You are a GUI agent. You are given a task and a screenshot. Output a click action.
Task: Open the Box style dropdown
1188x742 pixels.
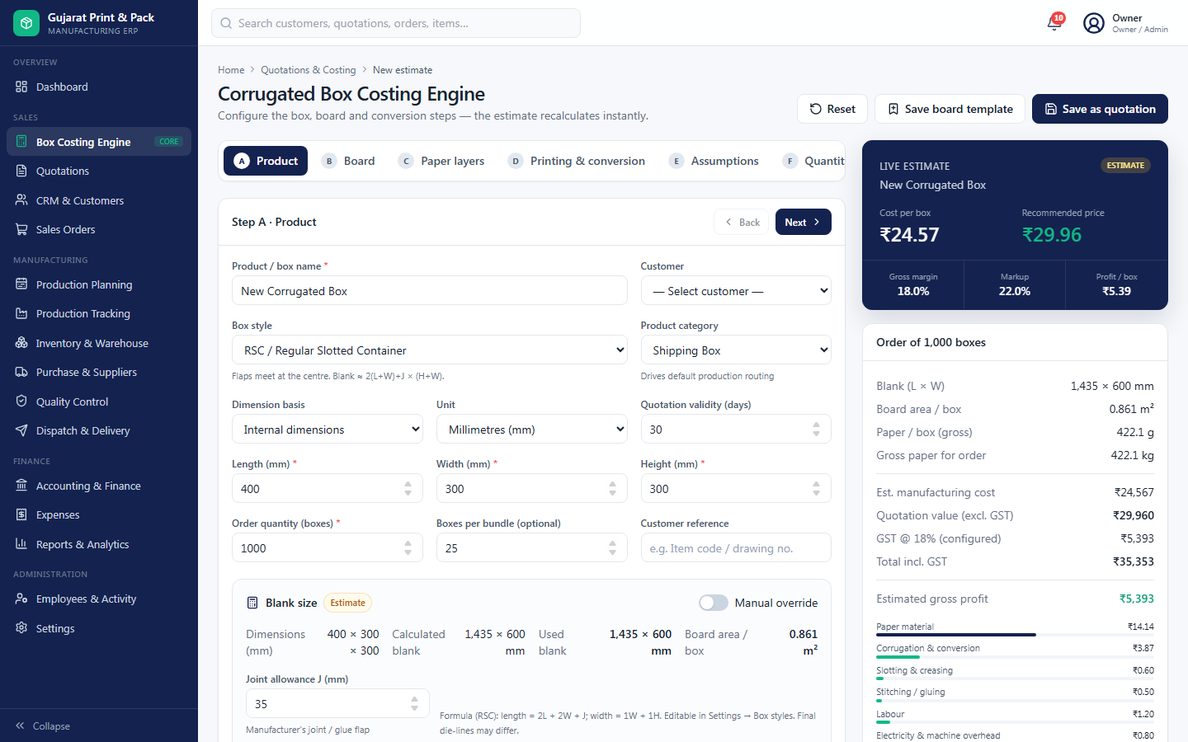click(x=430, y=350)
